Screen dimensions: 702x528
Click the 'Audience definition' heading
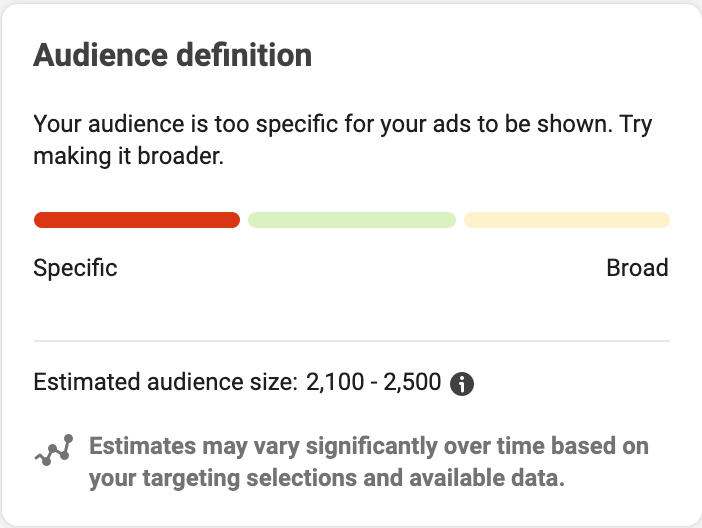tap(172, 55)
